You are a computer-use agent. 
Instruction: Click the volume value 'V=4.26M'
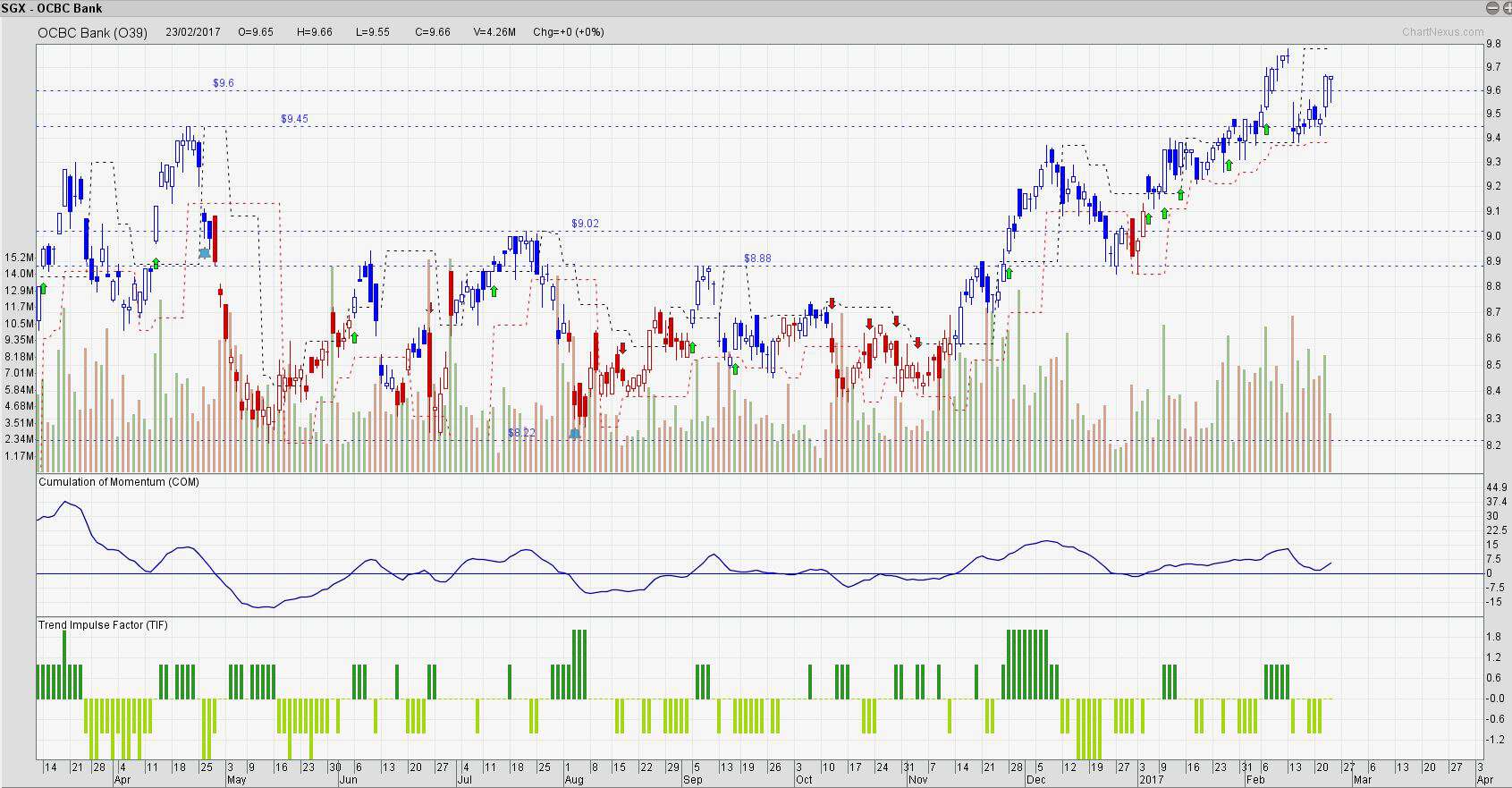point(495,32)
